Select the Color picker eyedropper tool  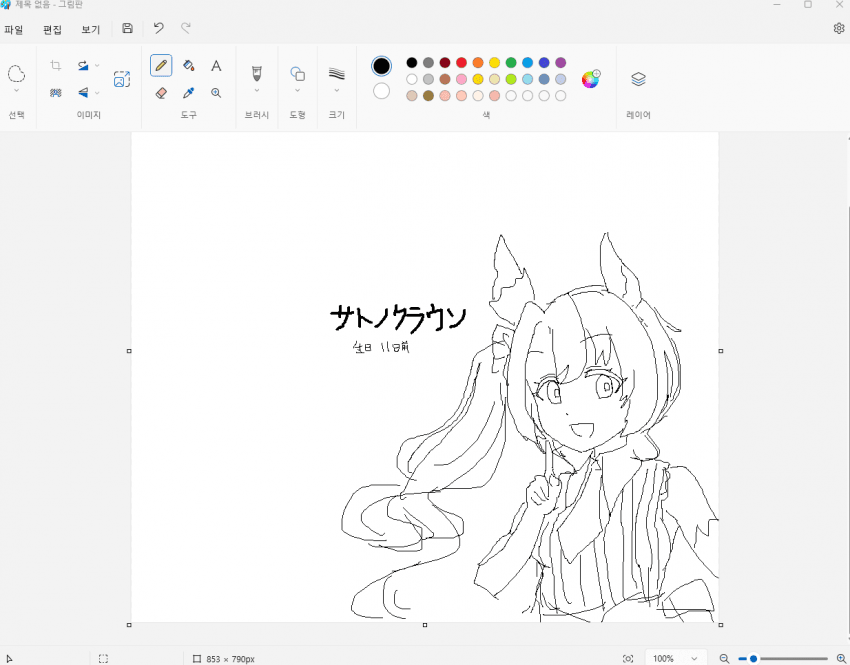[189, 93]
